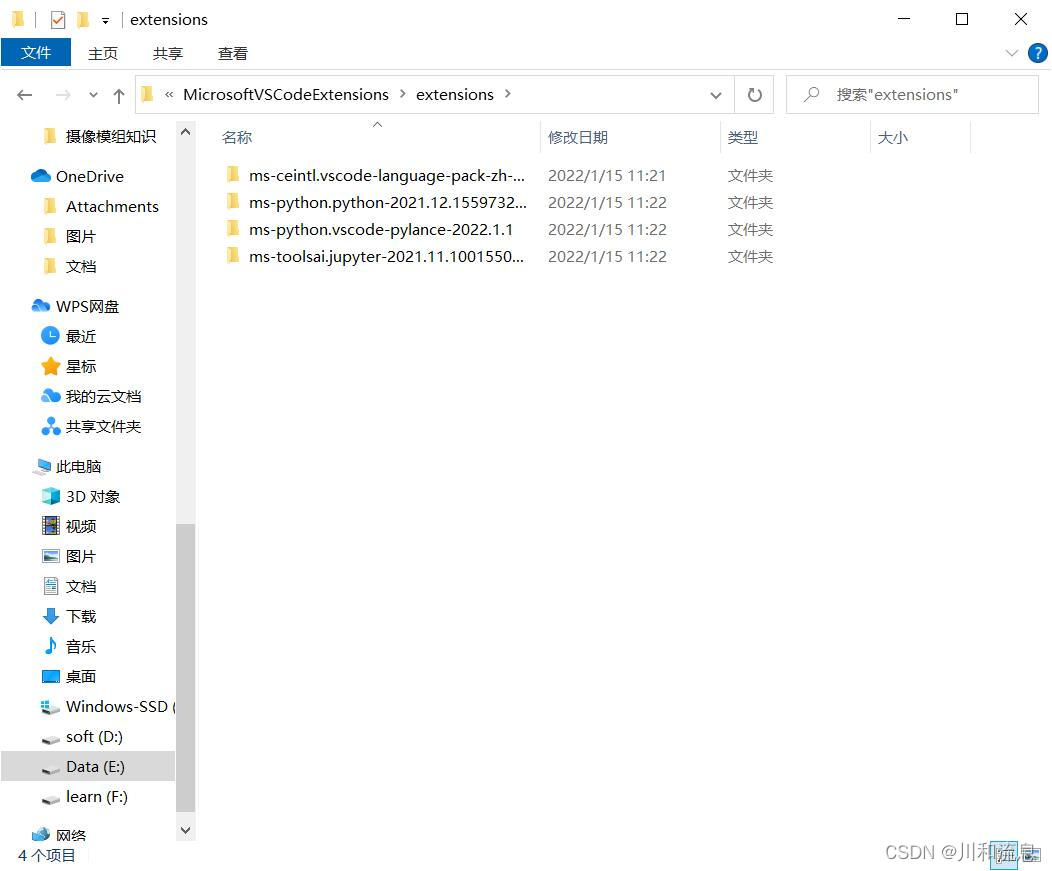
Task: Open 文档 folder under OneDrive
Action: [x=81, y=266]
